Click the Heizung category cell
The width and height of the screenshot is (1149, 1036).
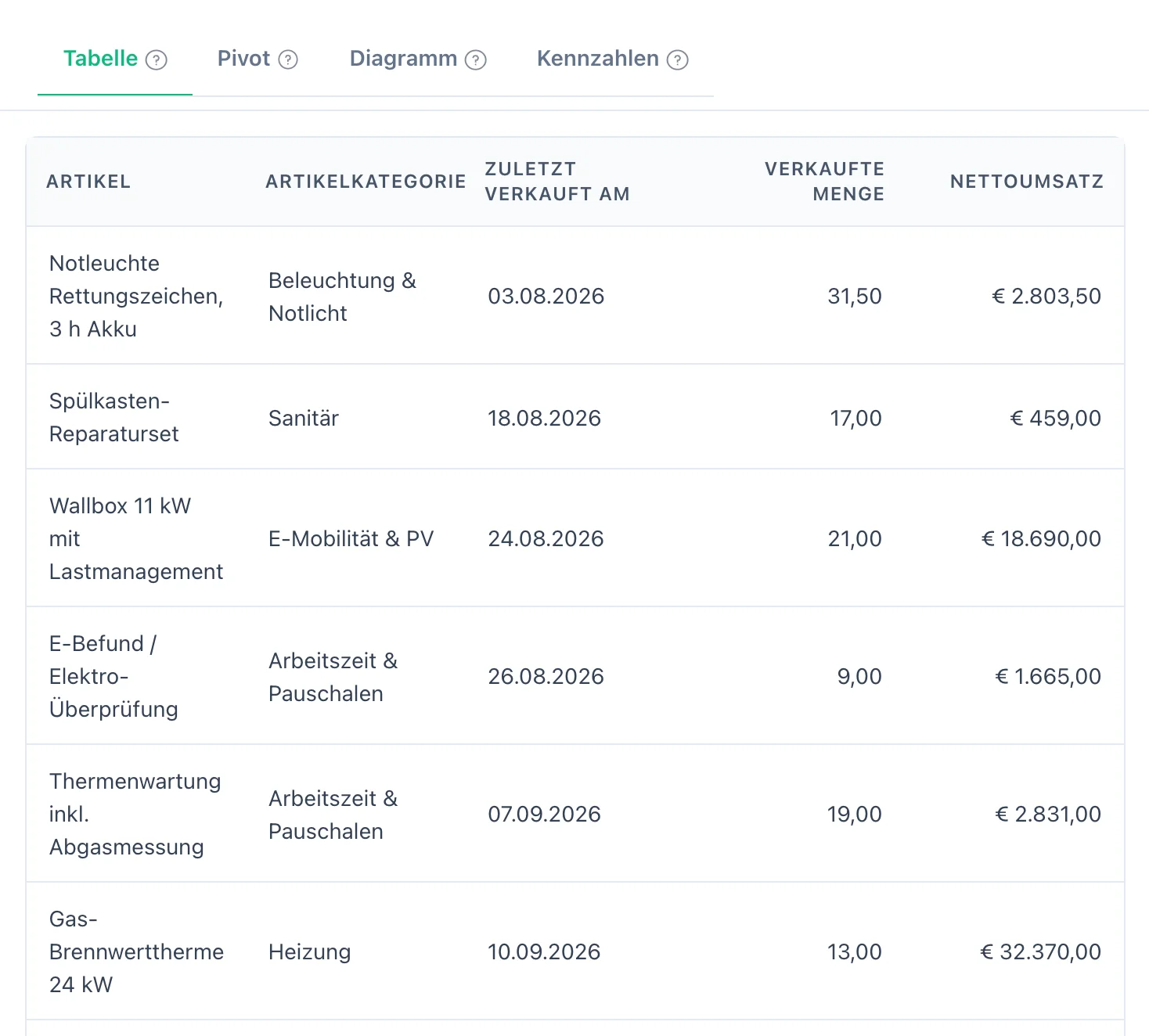[x=309, y=951]
